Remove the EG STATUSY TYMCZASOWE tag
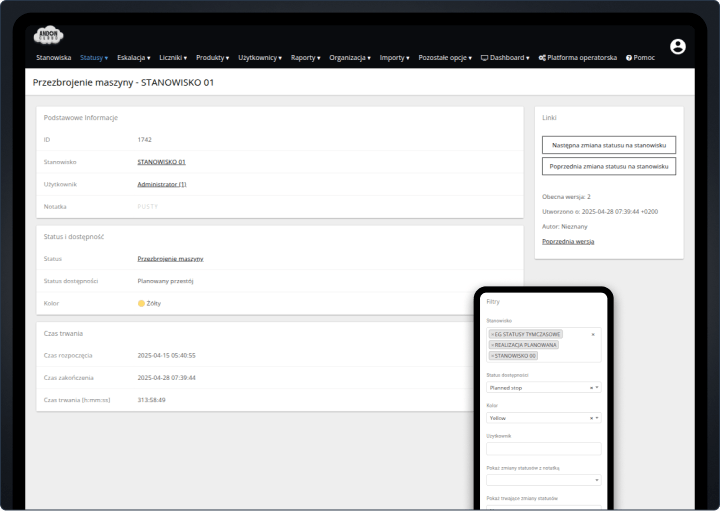 493,334
